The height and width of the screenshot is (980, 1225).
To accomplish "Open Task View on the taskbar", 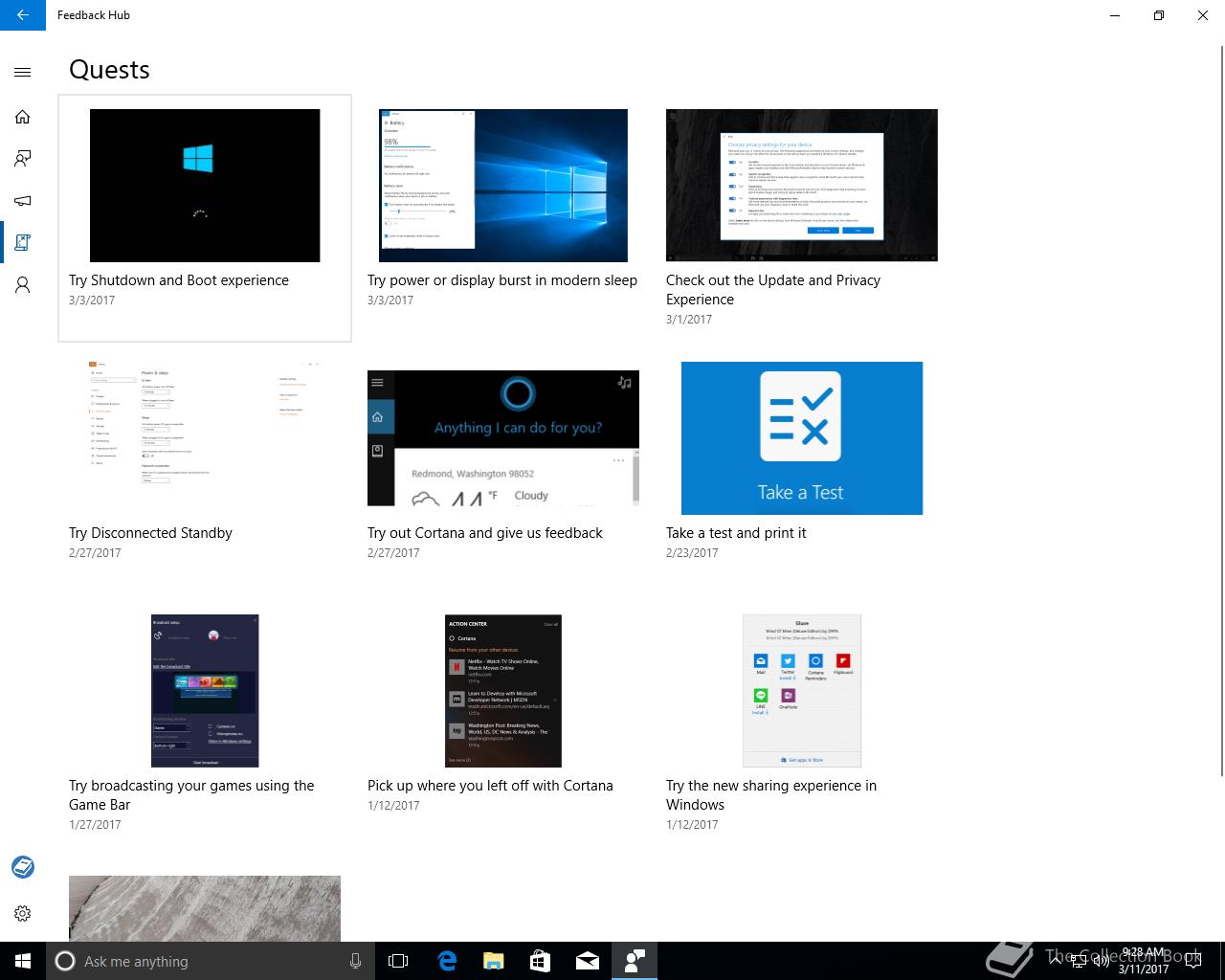I will [x=398, y=961].
